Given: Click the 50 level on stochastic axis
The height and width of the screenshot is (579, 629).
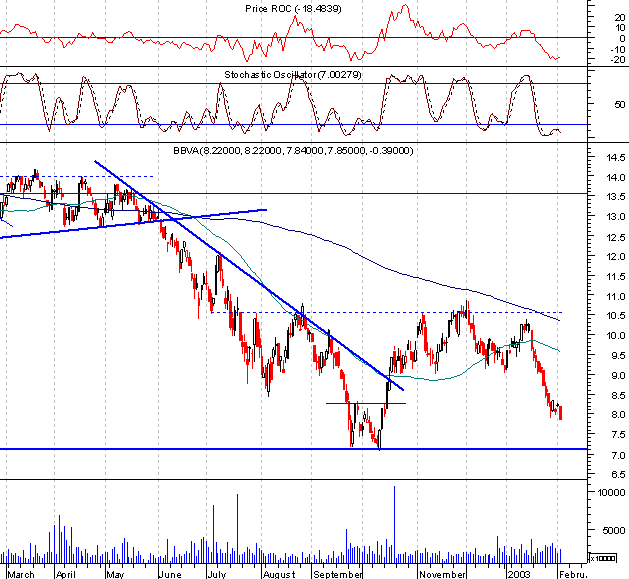Looking at the screenshot, I should point(620,104).
